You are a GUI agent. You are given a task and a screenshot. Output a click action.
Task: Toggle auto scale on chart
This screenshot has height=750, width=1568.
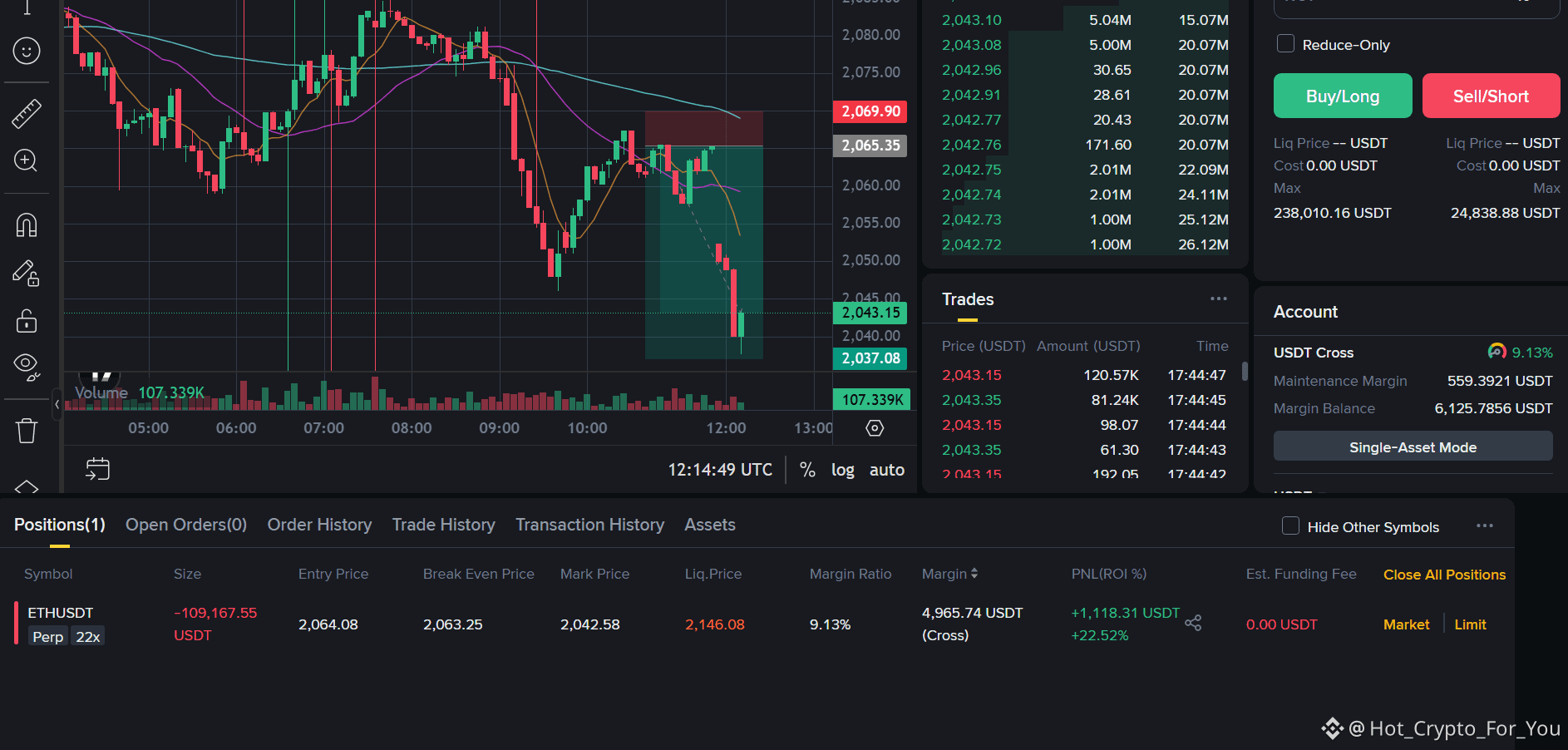tap(887, 470)
